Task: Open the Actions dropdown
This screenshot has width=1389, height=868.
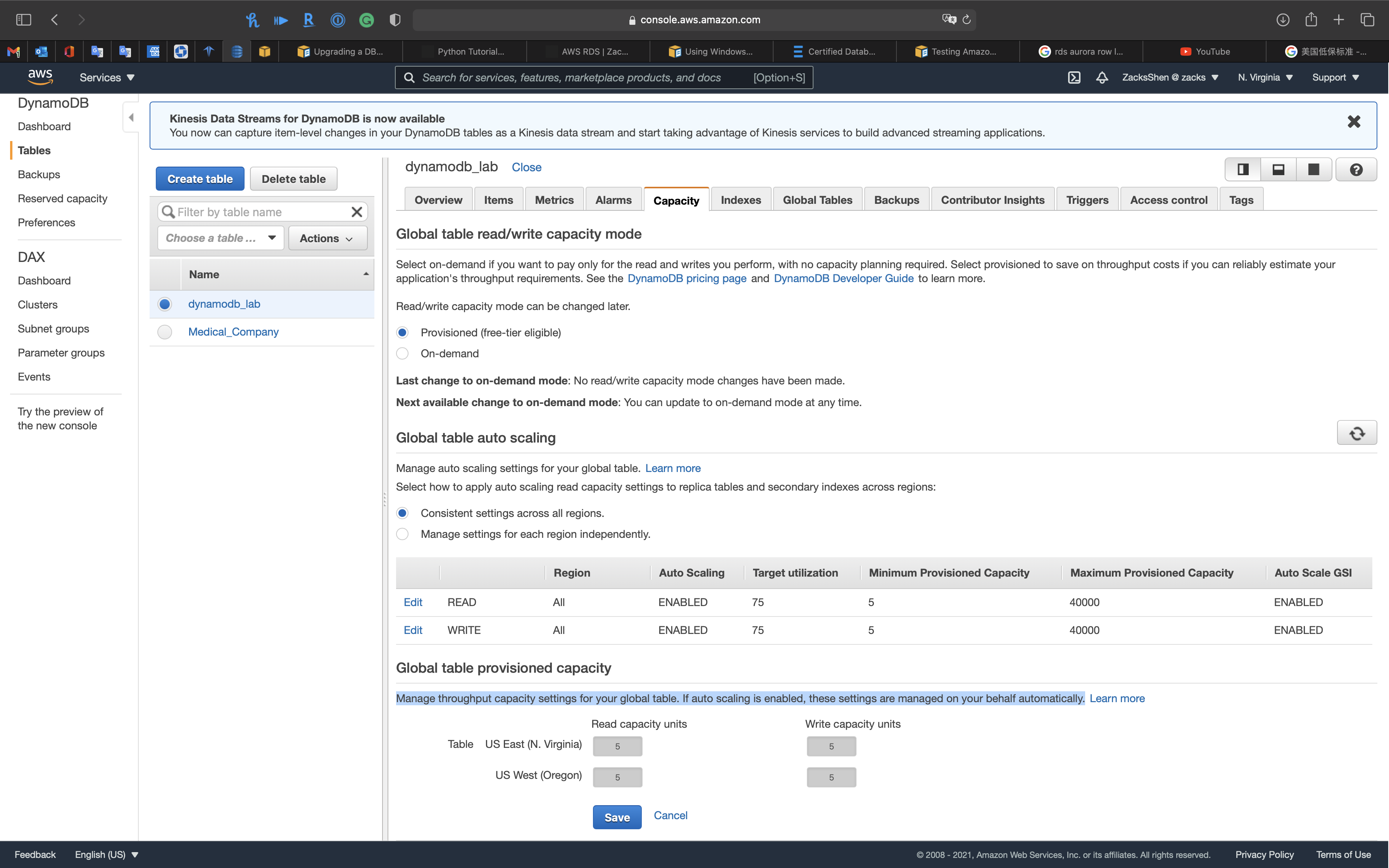Action: tap(327, 238)
